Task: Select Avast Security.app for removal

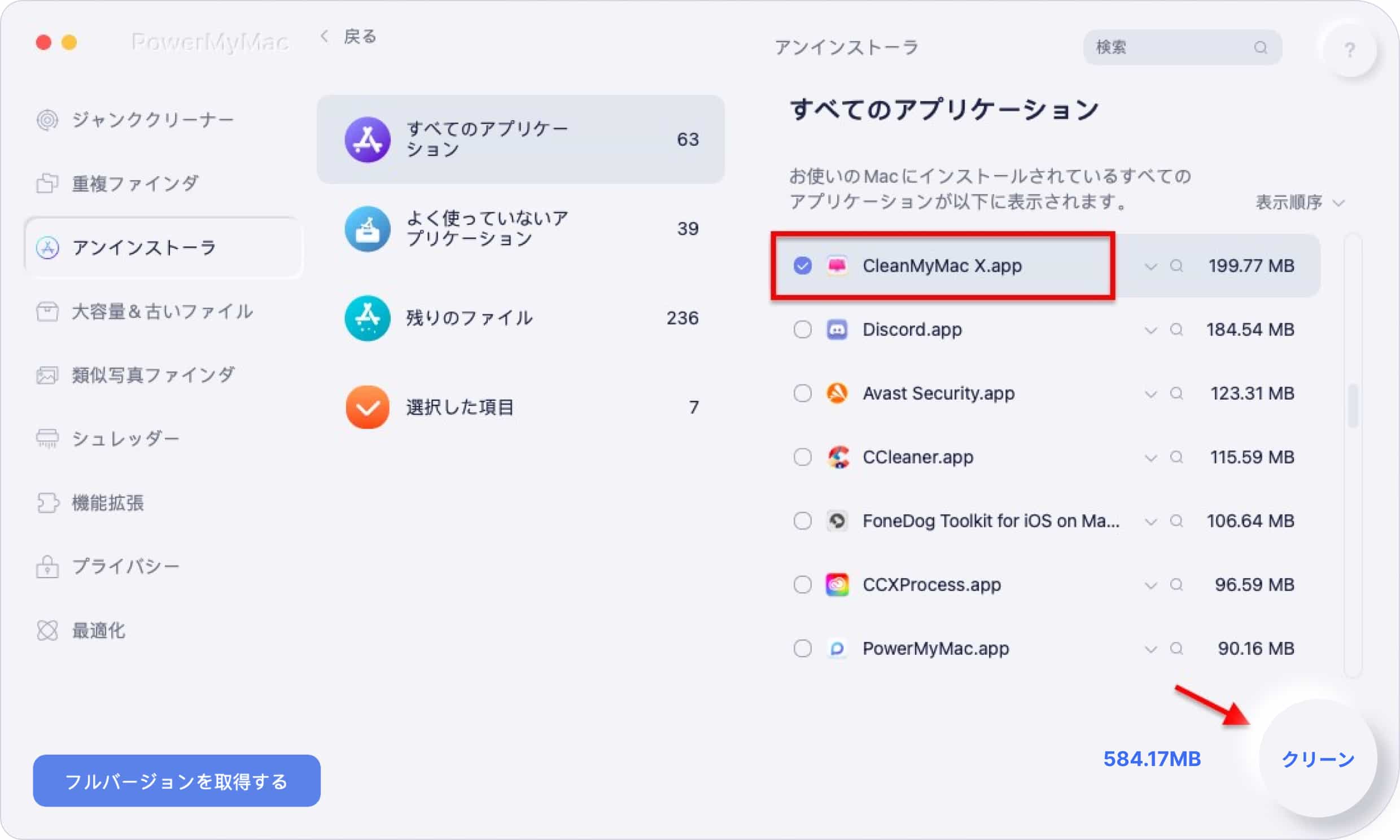Action: tap(802, 393)
